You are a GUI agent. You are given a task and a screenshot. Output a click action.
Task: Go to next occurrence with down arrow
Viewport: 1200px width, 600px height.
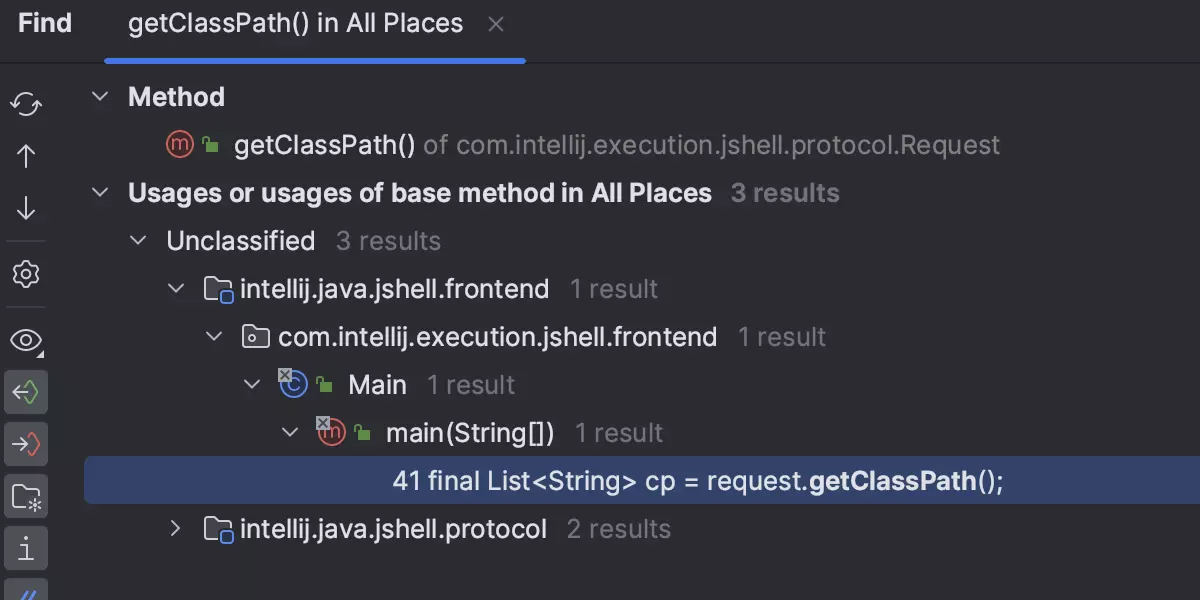(x=26, y=208)
